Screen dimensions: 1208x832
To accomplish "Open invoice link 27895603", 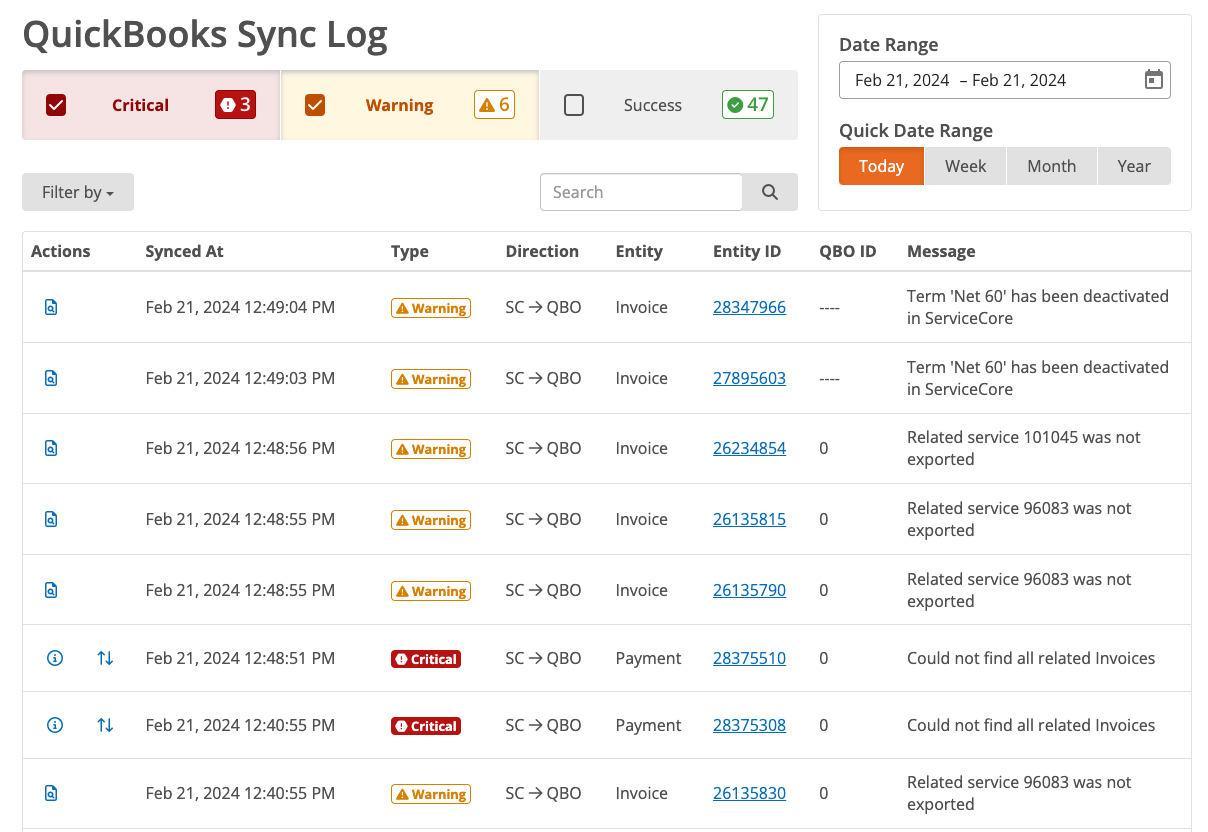I will pyautogui.click(x=749, y=378).
